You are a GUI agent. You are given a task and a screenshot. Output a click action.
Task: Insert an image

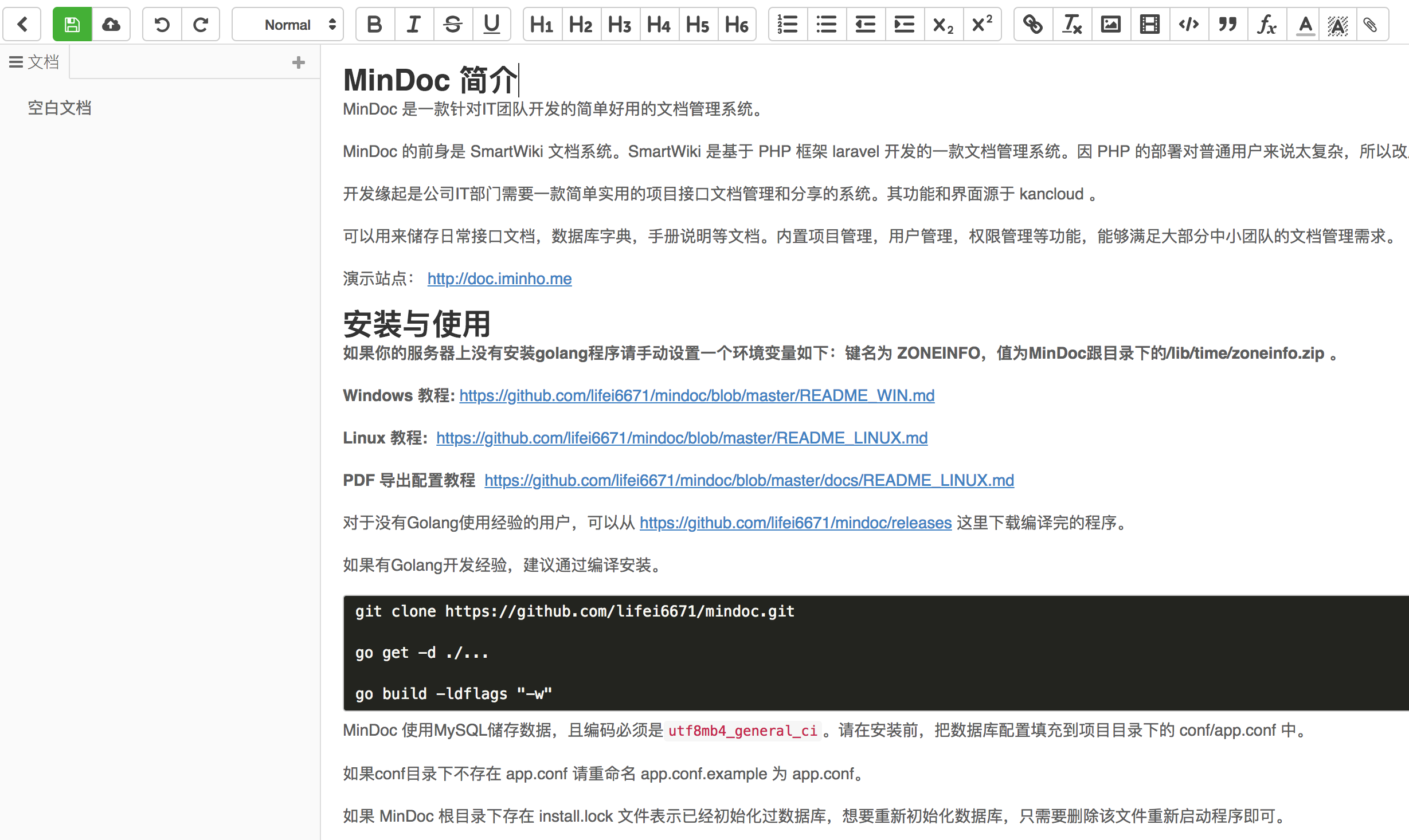coord(1110,24)
